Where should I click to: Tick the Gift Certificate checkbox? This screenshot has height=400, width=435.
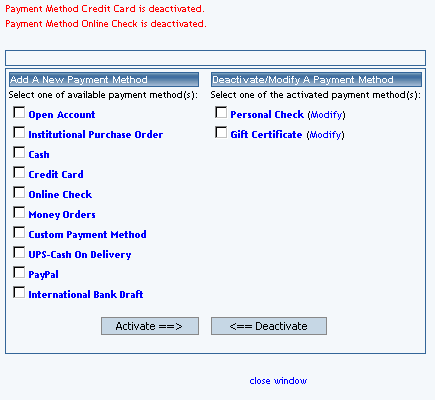(221, 132)
